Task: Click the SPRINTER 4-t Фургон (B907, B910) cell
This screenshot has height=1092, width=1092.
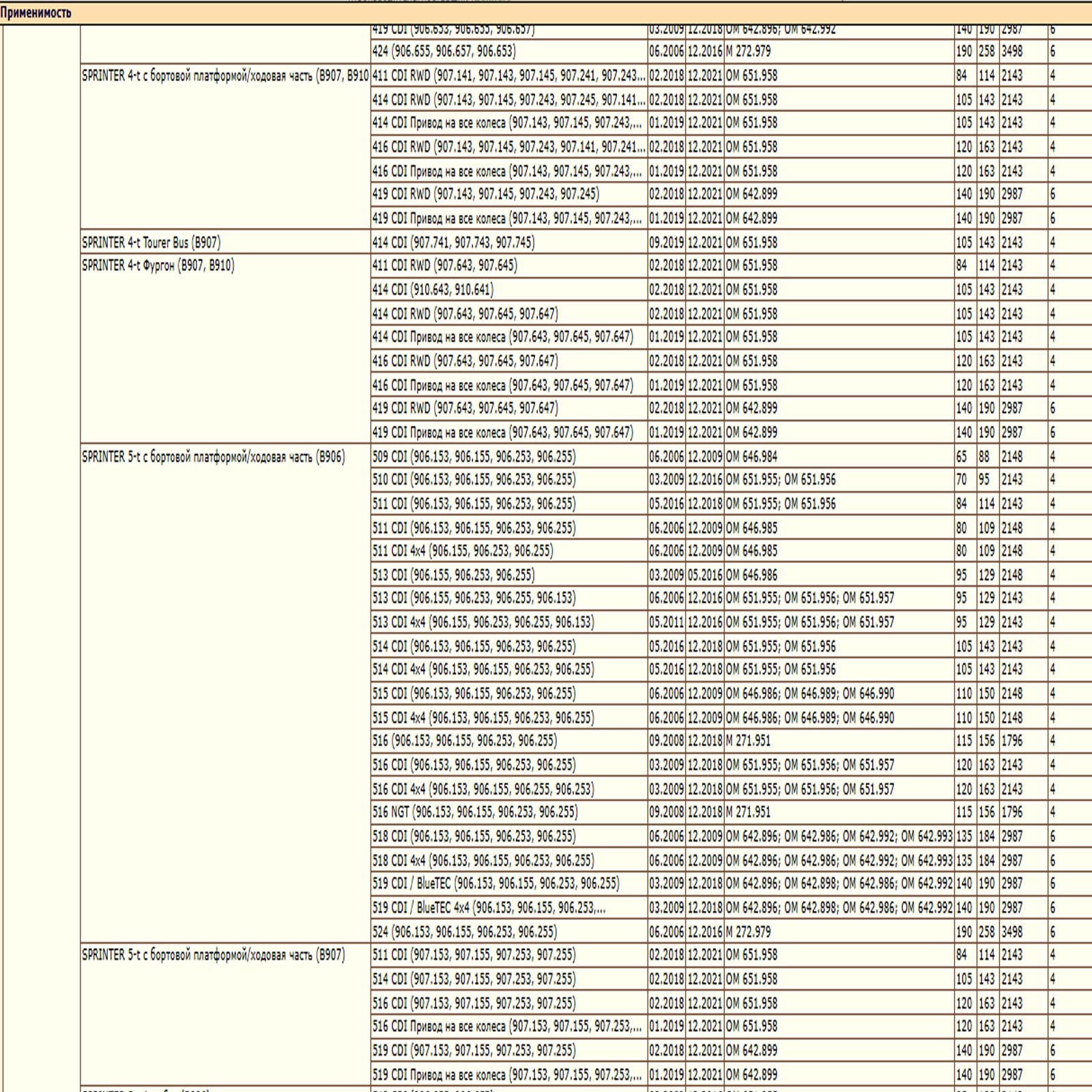Action: tap(158, 265)
